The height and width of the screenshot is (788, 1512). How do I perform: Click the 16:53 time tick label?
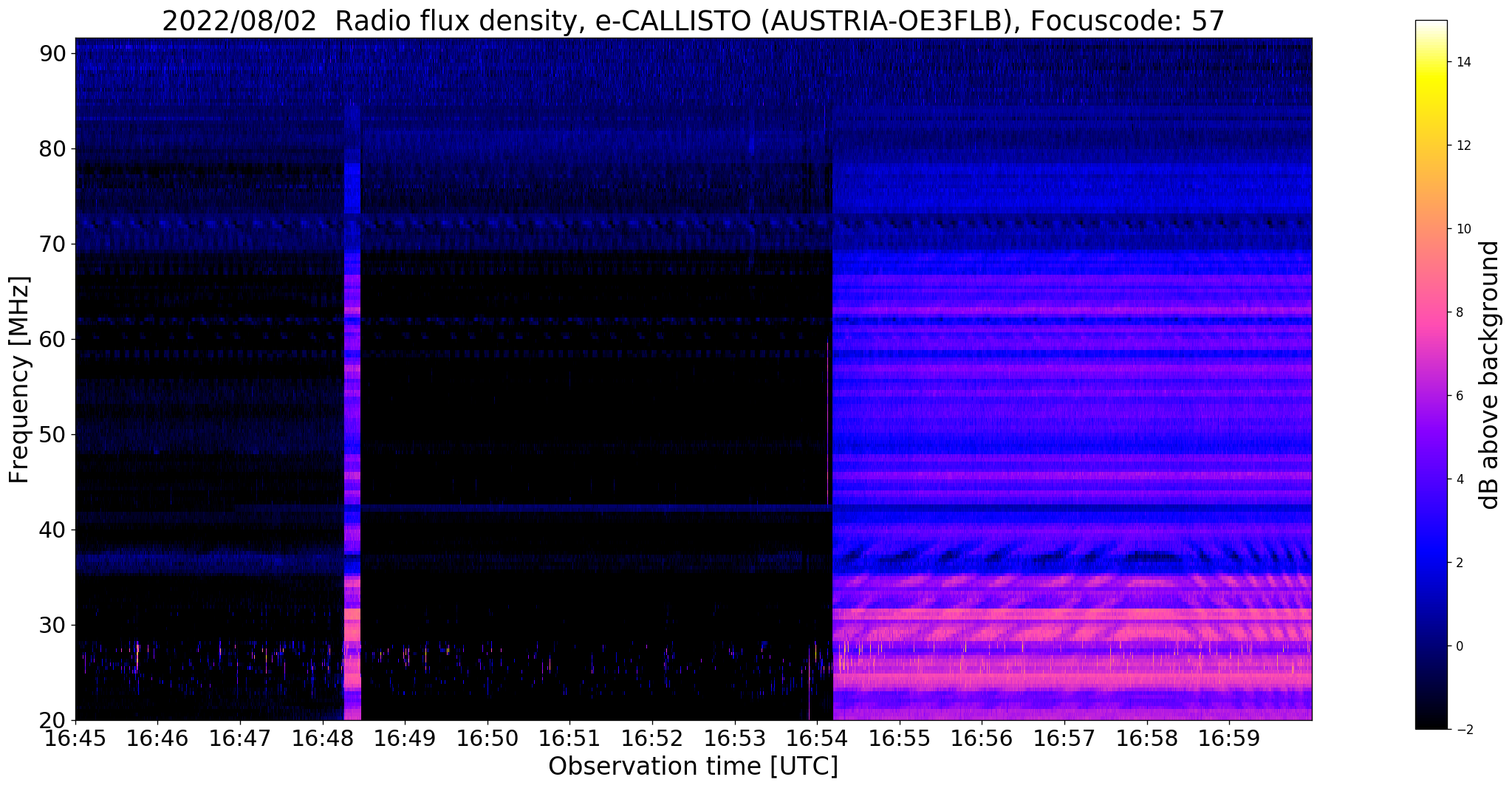click(x=734, y=738)
